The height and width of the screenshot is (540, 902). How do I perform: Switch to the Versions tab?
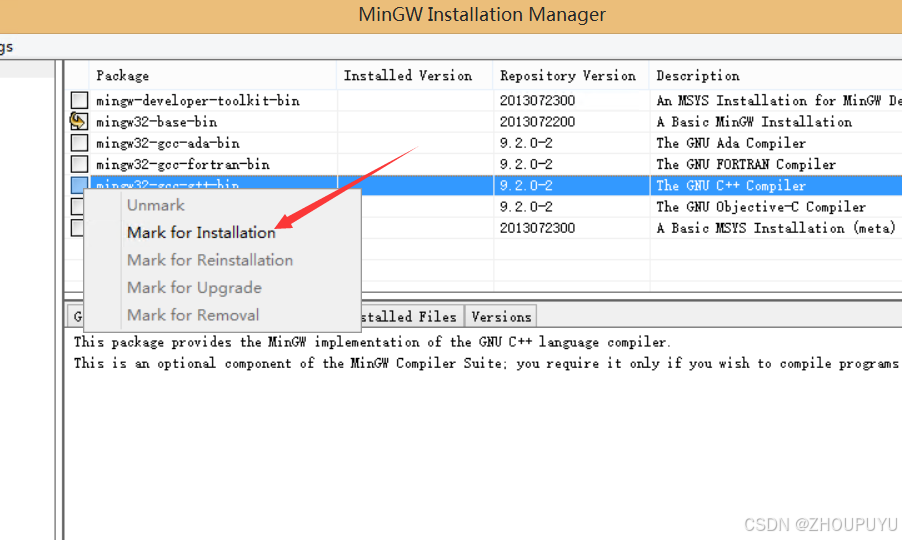(501, 317)
